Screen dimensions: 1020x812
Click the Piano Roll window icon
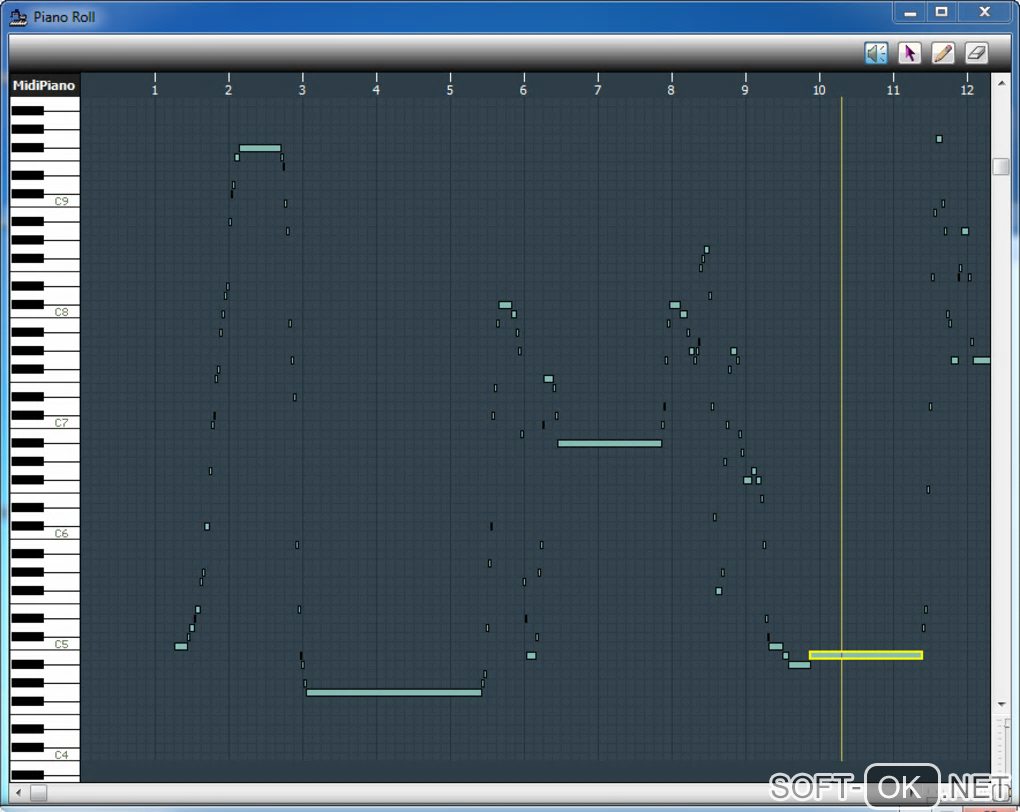pos(18,17)
